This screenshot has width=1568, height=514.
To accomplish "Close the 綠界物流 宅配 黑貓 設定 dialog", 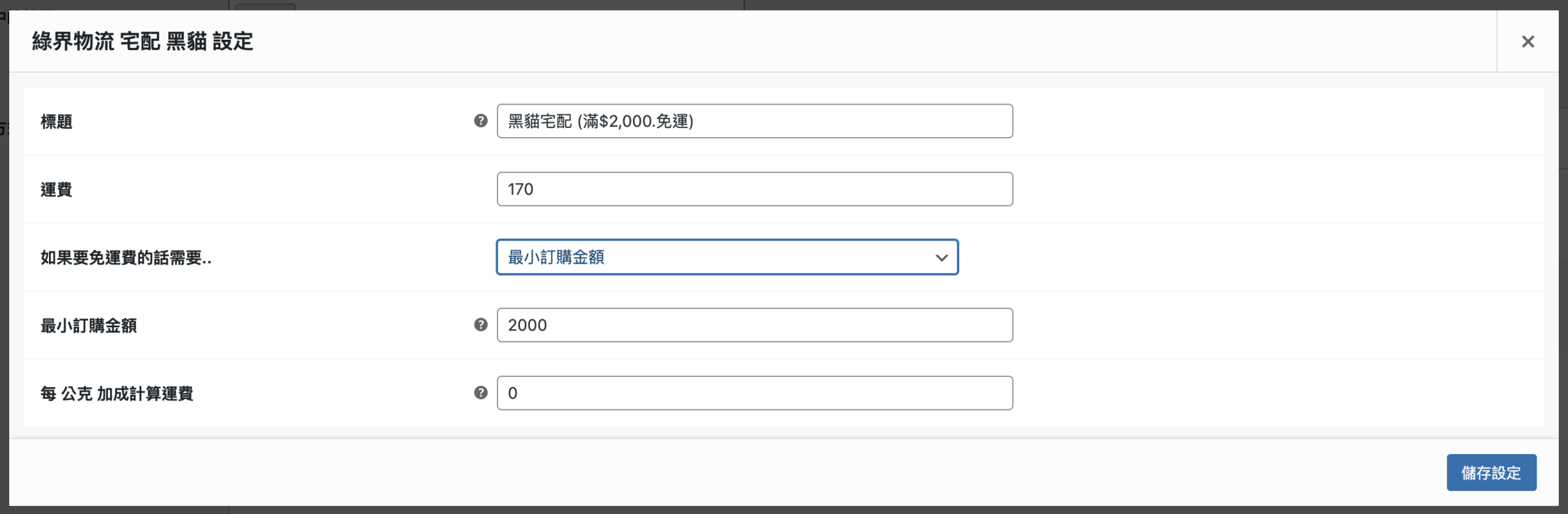I will coord(1528,42).
